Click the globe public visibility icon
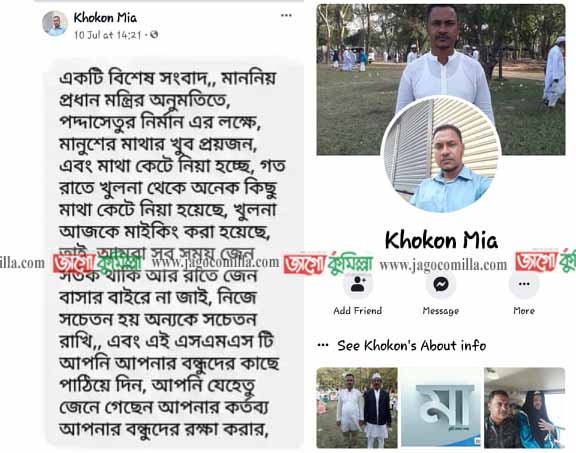576x453 pixels. [x=154, y=35]
